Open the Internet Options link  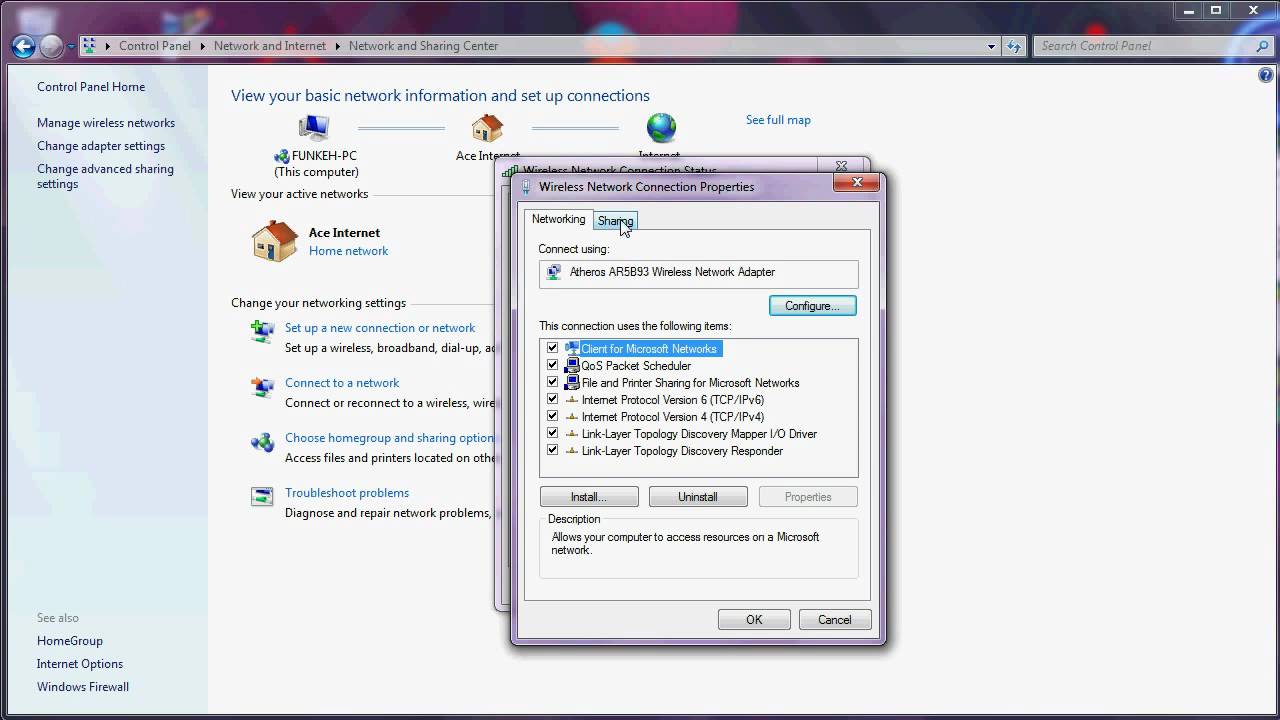coord(80,664)
